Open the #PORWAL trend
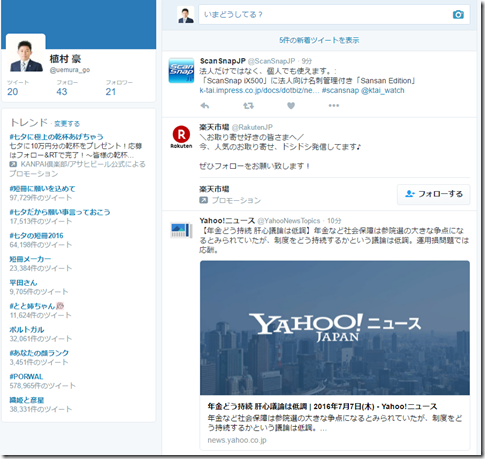Screen dimensions: 485x459 26,377
